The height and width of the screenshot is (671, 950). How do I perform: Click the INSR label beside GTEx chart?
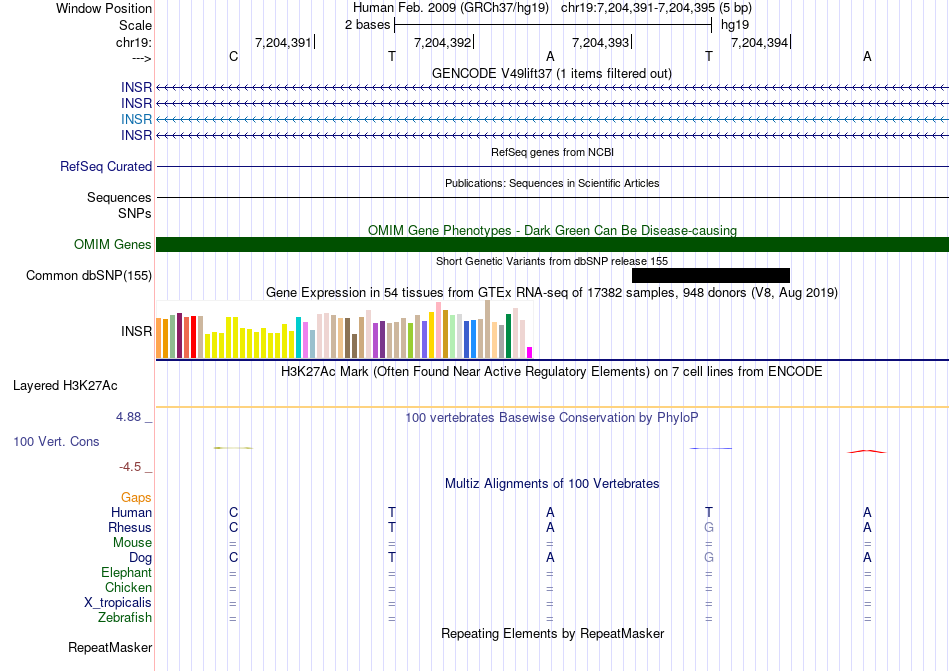136,331
